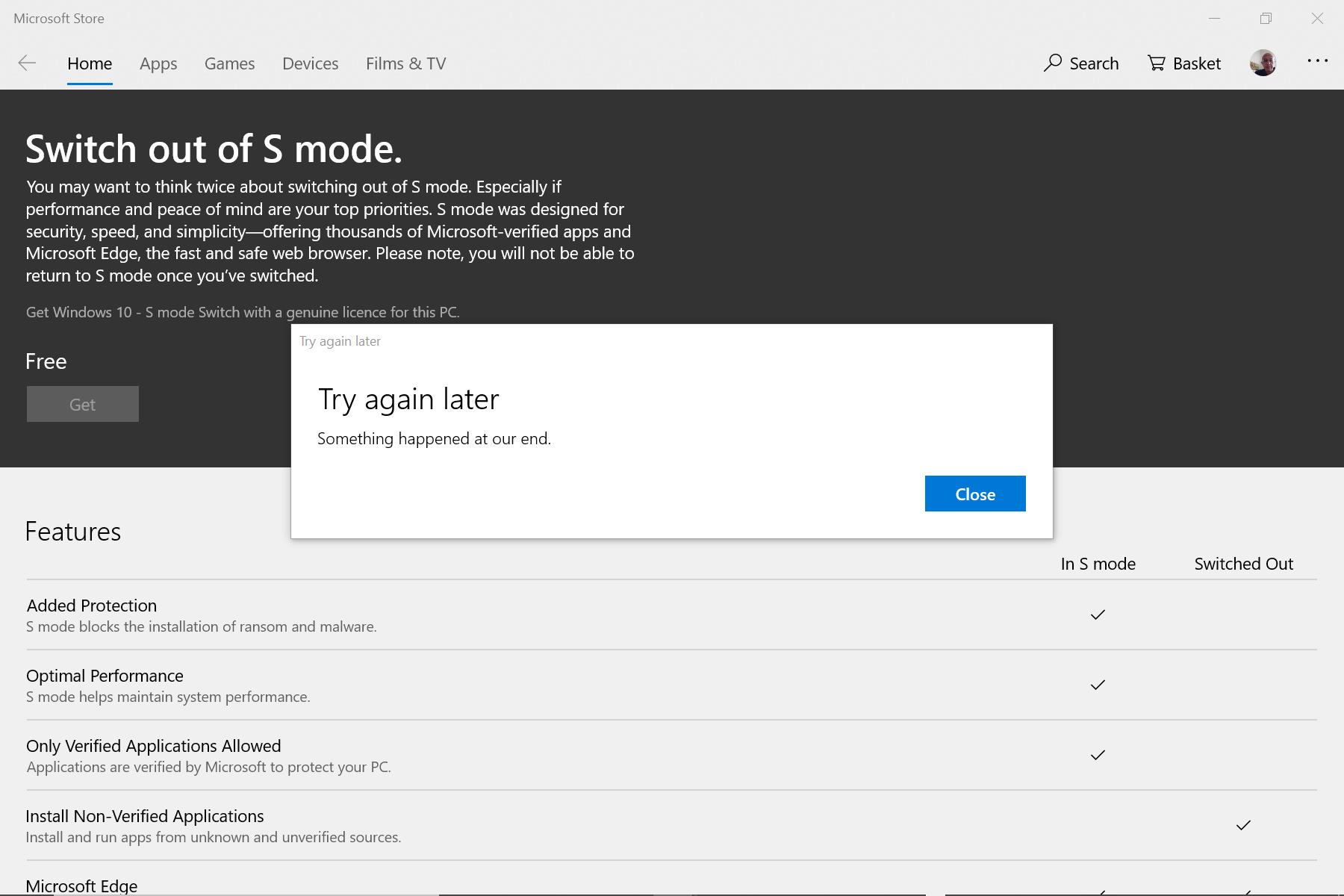This screenshot has width=1344, height=896.
Task: Switch to the Devices tab
Action: pyautogui.click(x=311, y=64)
